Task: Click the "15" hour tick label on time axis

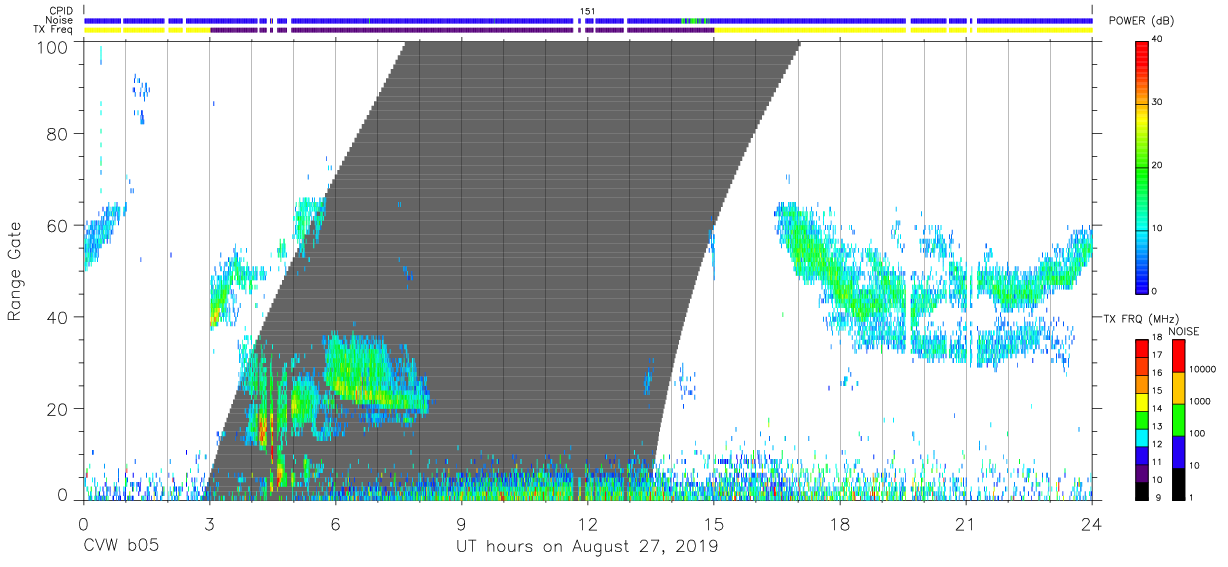Action: pyautogui.click(x=714, y=523)
